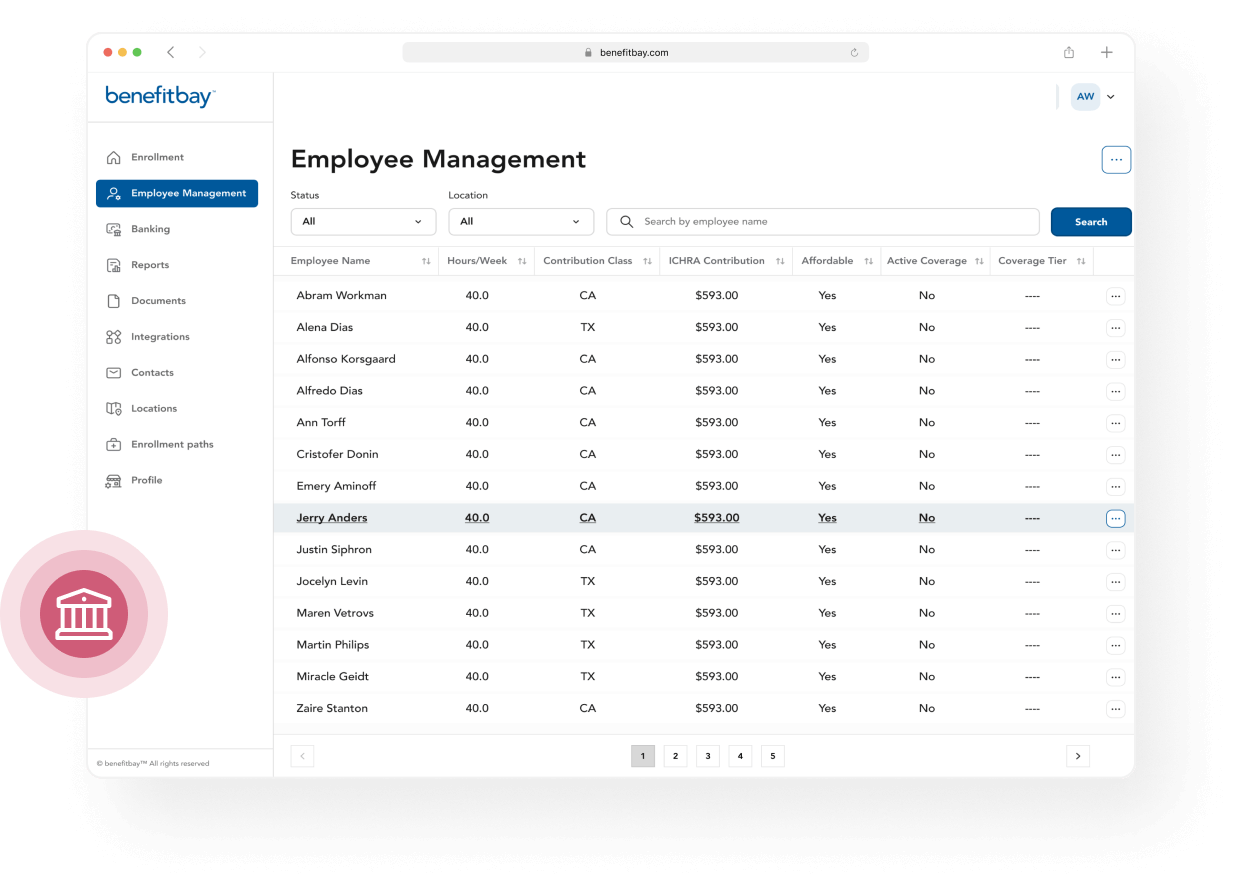The height and width of the screenshot is (891, 1240).
Task: Open row actions for Alfonso Korsgaard
Action: 1116,360
